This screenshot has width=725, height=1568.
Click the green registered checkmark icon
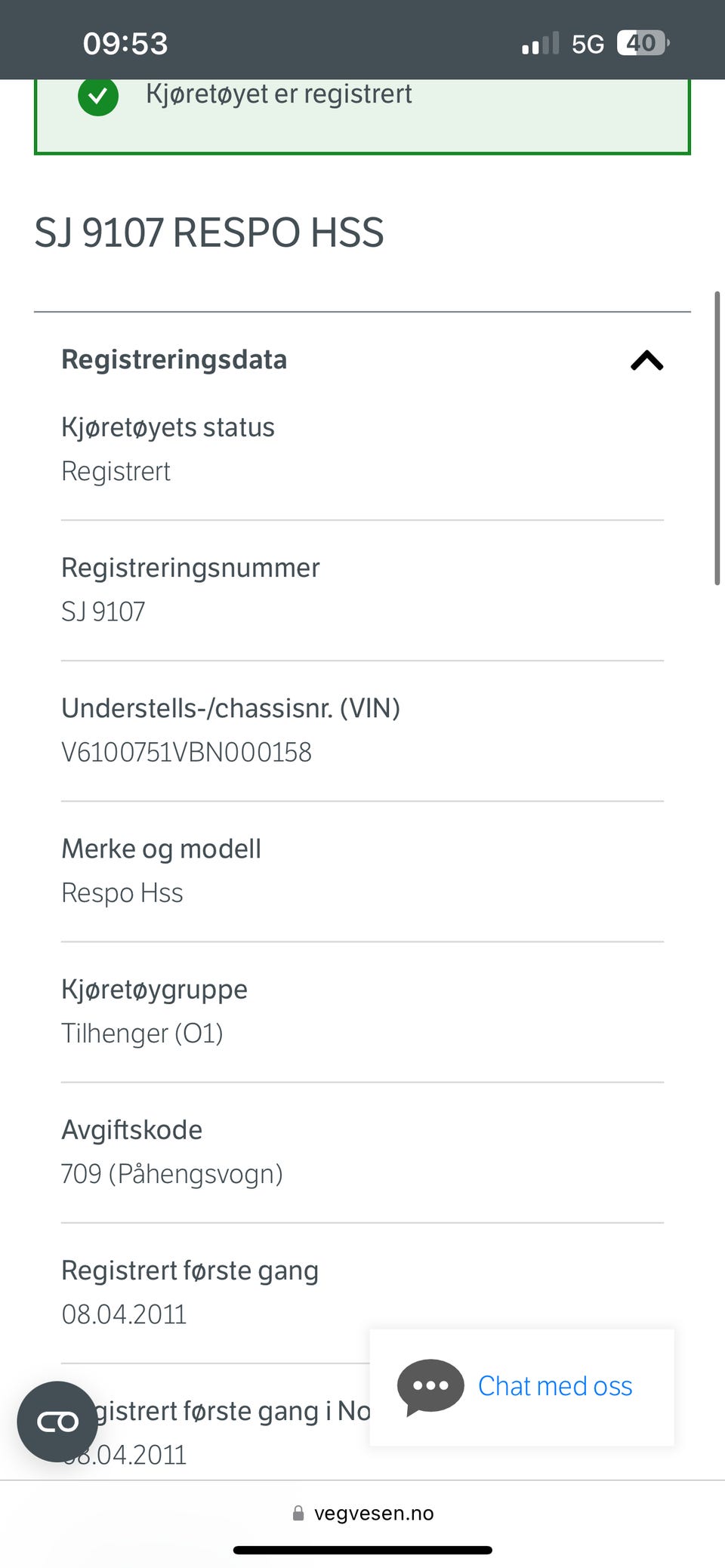coord(98,97)
